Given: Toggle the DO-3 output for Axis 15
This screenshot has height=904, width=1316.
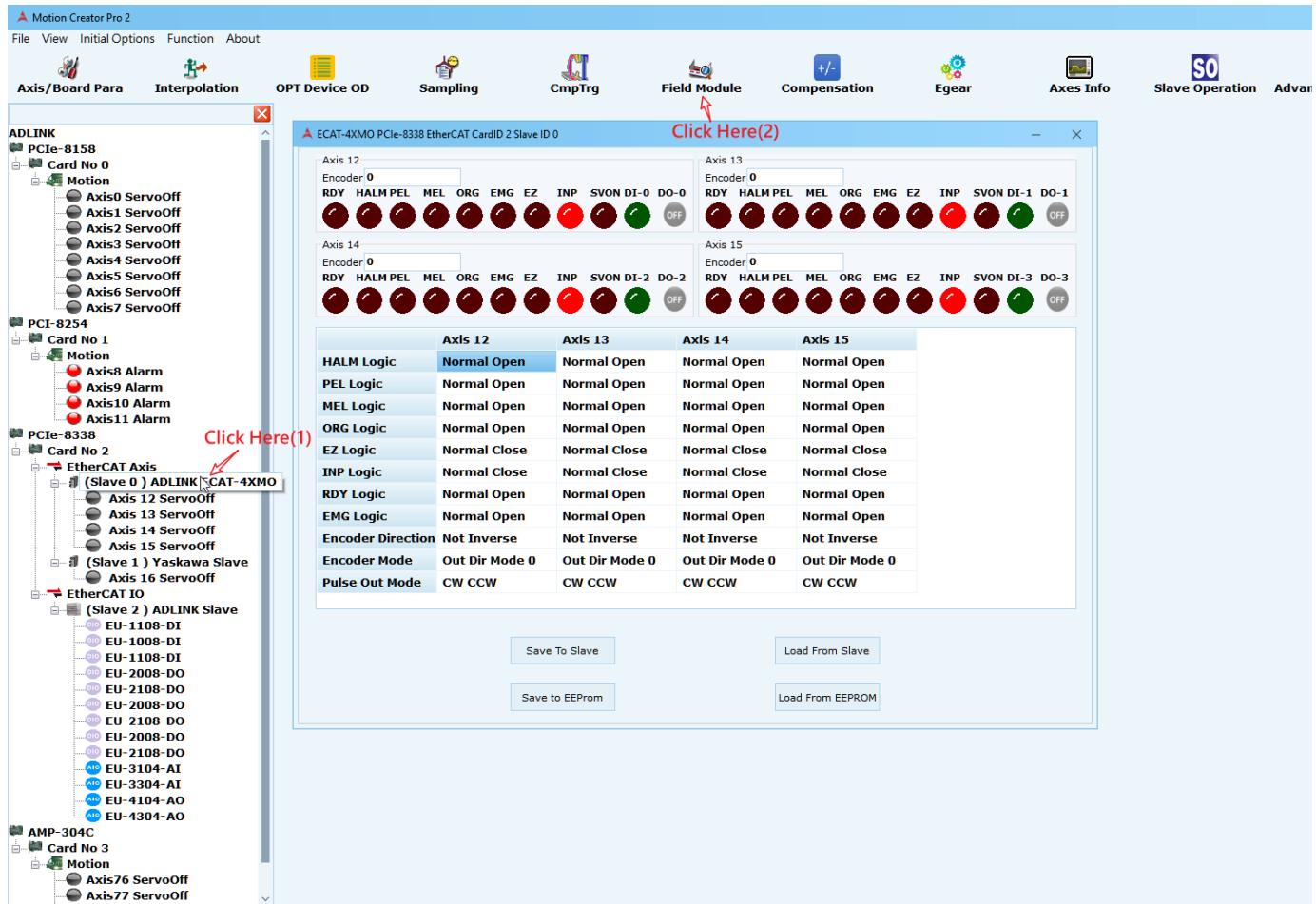Looking at the screenshot, I should point(1055,299).
